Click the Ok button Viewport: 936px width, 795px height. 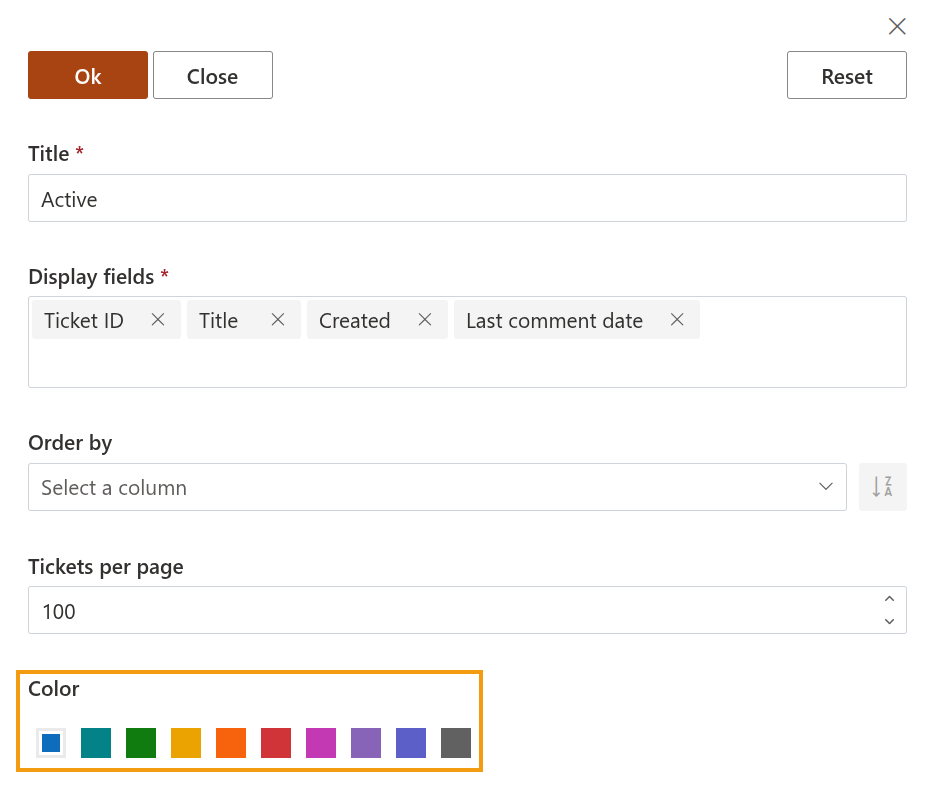pyautogui.click(x=88, y=75)
